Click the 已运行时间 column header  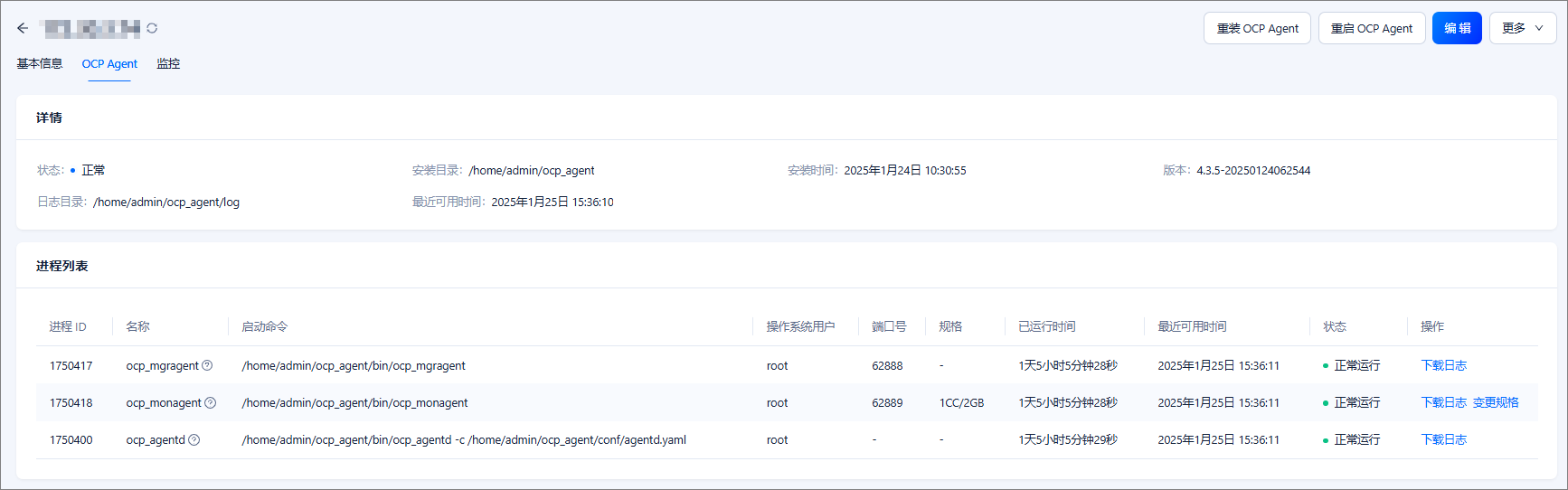coord(1047,326)
